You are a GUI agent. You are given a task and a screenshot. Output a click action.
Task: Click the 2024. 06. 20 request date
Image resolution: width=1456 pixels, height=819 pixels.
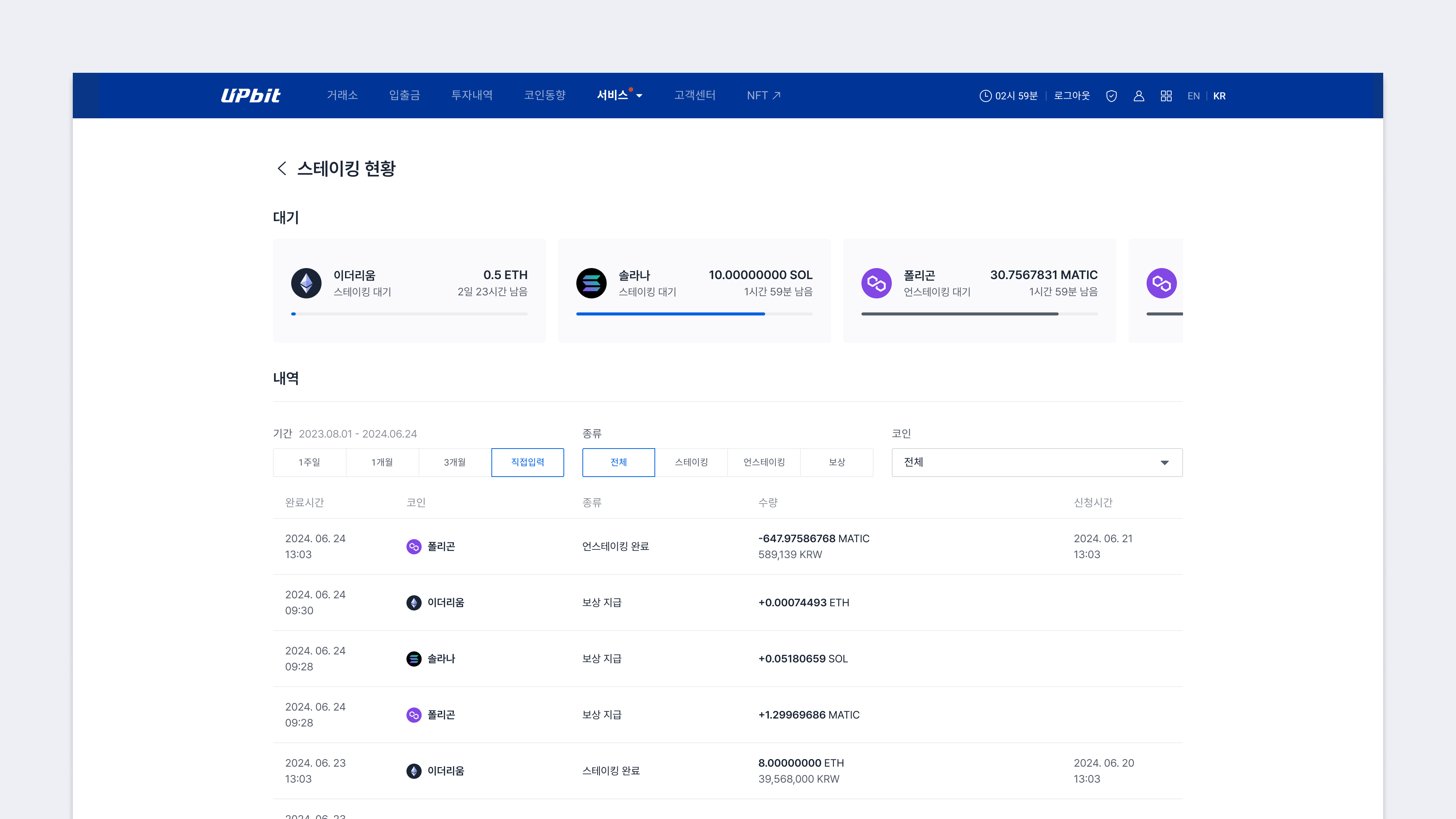point(1103,763)
